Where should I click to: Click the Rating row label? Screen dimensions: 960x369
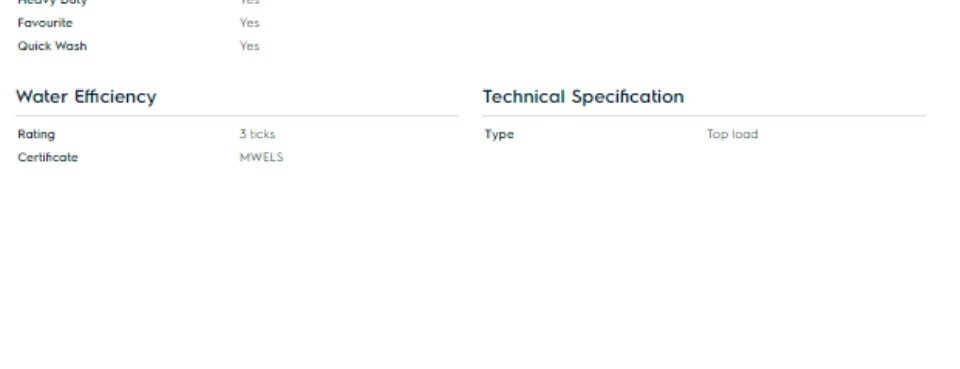pyautogui.click(x=36, y=135)
